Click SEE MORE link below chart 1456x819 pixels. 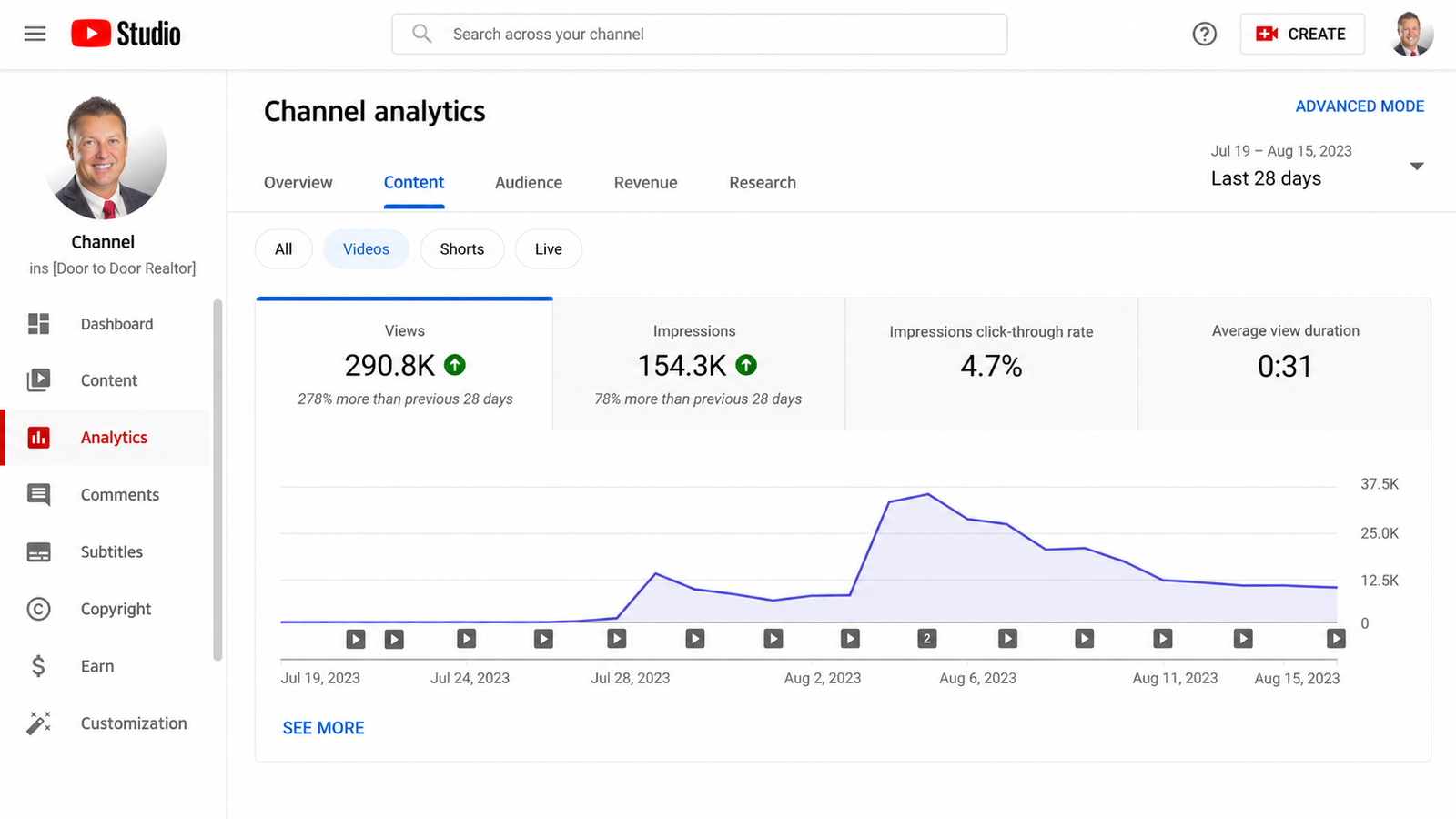click(x=323, y=728)
